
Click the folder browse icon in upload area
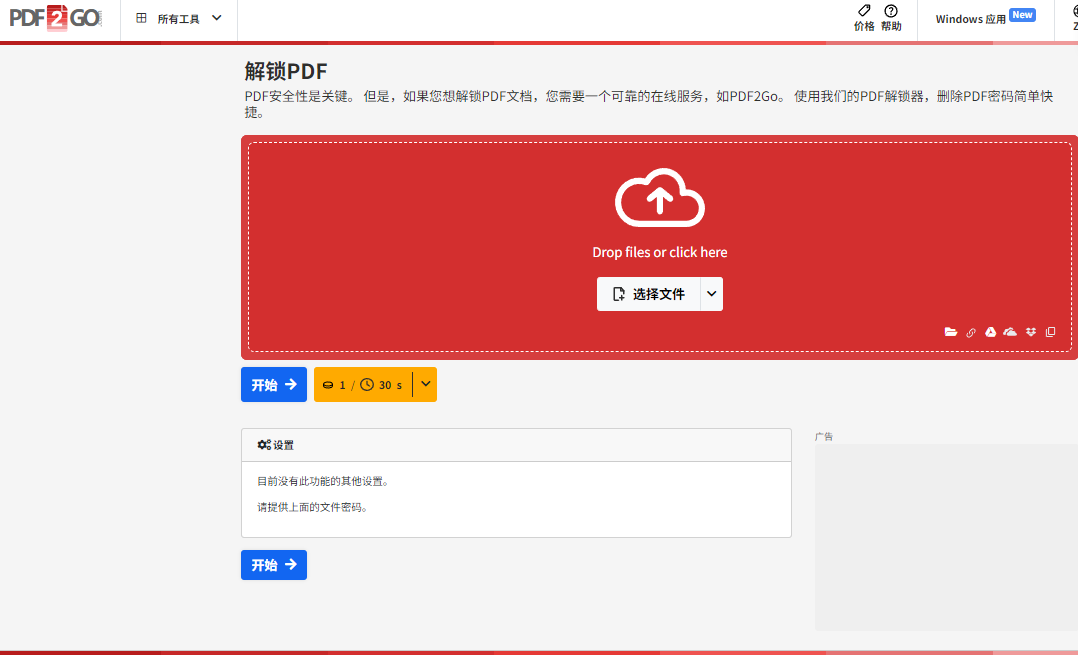(951, 332)
